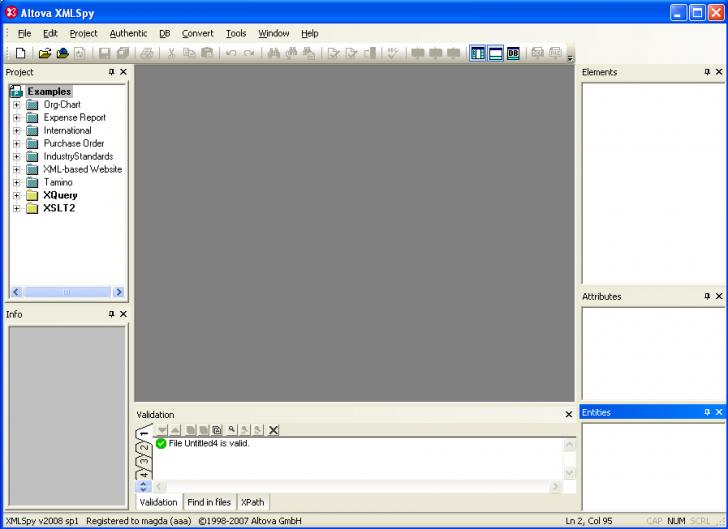Click the Project panel horizontal scrollbar
The height and width of the screenshot is (529, 728).
pos(66,292)
